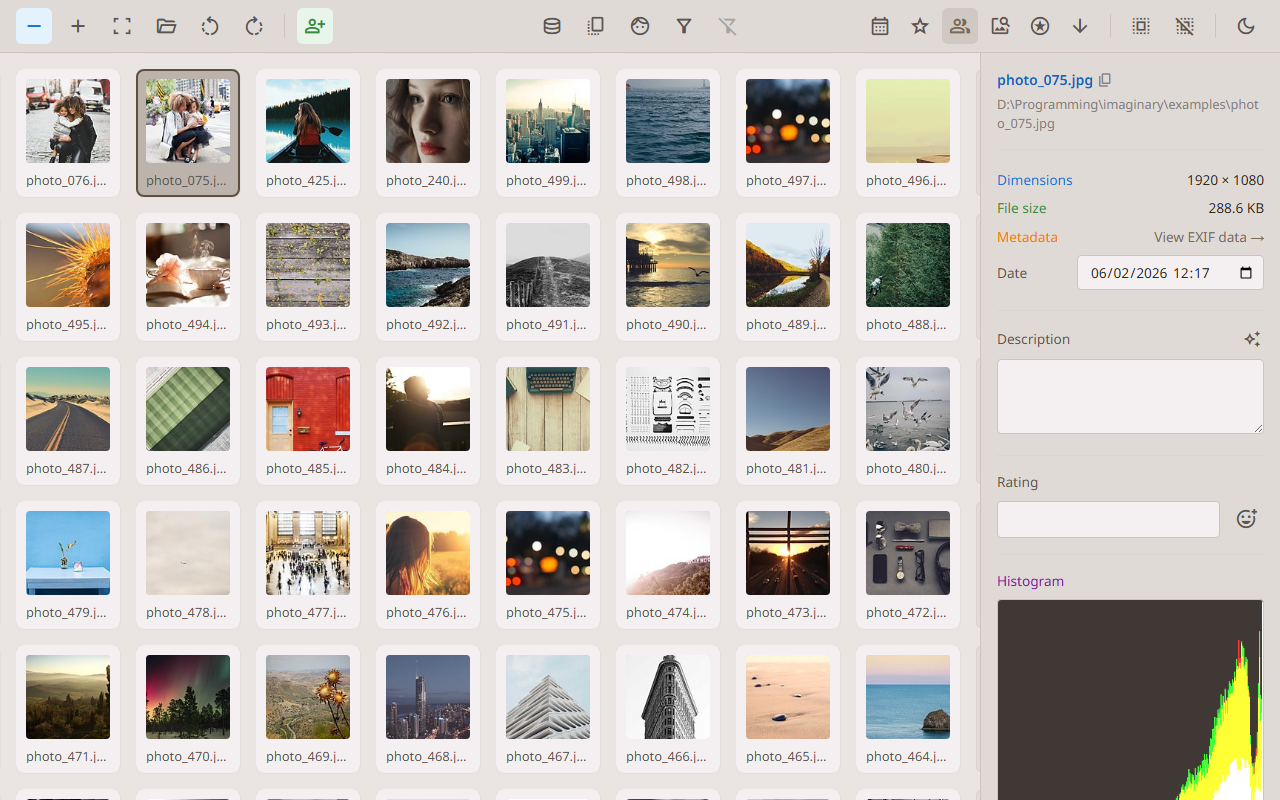Image resolution: width=1280 pixels, height=800 pixels.
Task: Clear the active filter with crossed funnel icon
Action: [x=727, y=26]
